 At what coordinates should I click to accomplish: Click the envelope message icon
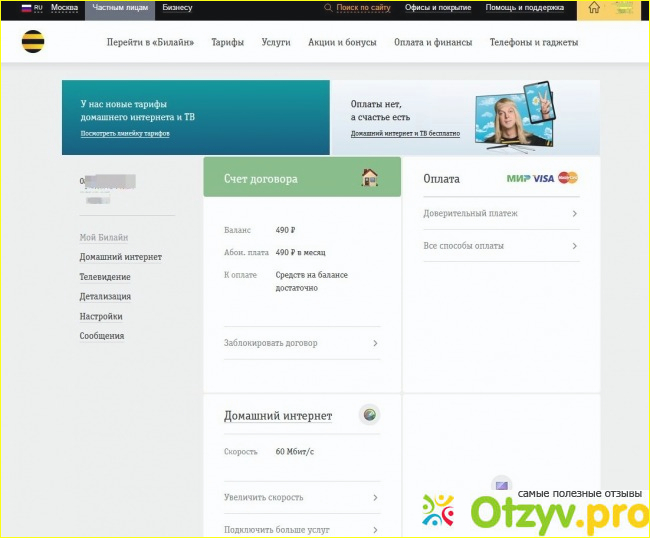click(x=501, y=484)
